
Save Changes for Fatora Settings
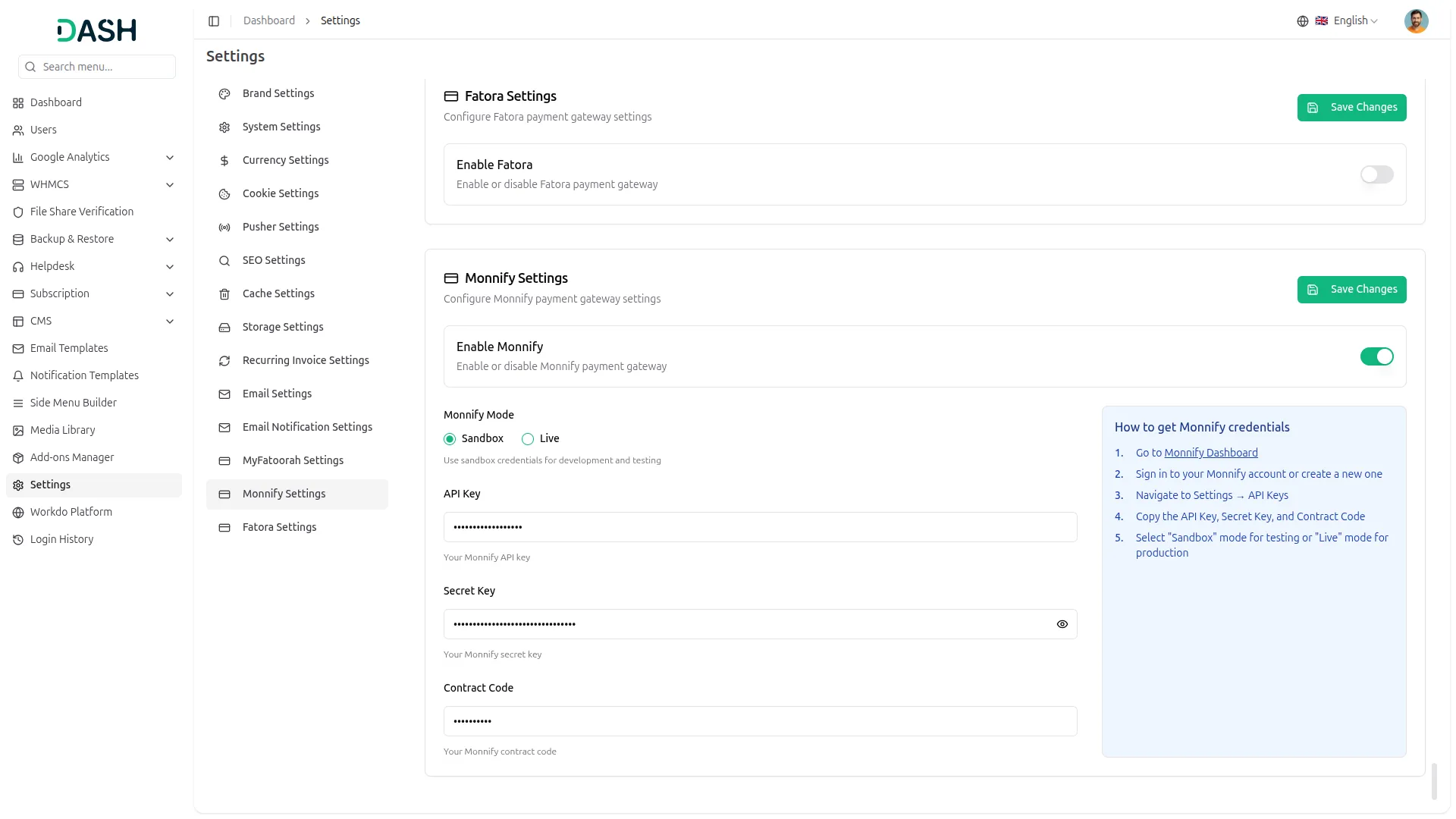(x=1351, y=108)
